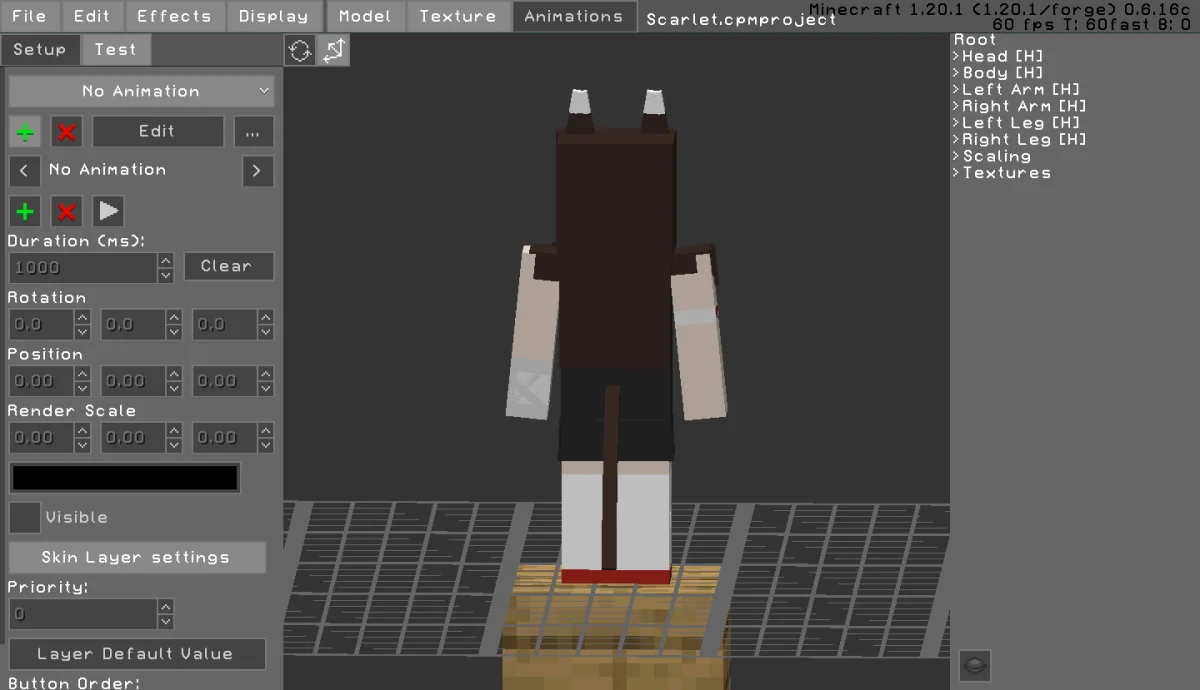Toggle the Visible checkbox

pos(25,518)
